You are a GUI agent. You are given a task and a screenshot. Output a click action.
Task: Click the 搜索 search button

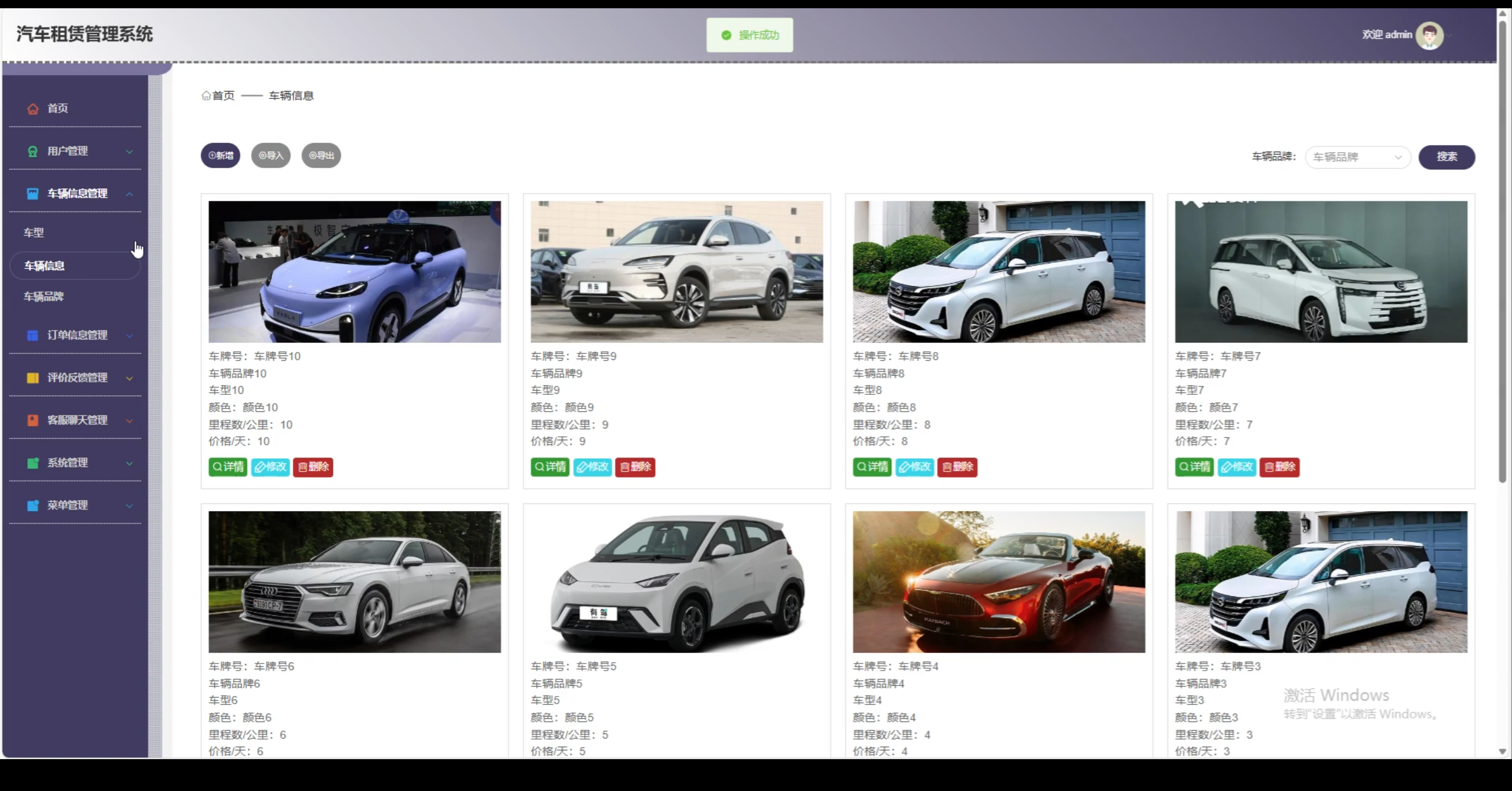tap(1446, 157)
